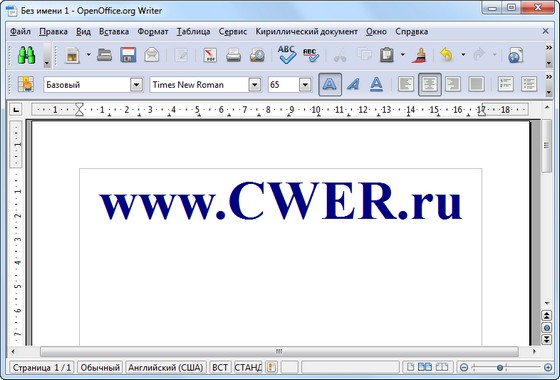Open the Файл menu
The width and height of the screenshot is (560, 380).
pyautogui.click(x=20, y=31)
